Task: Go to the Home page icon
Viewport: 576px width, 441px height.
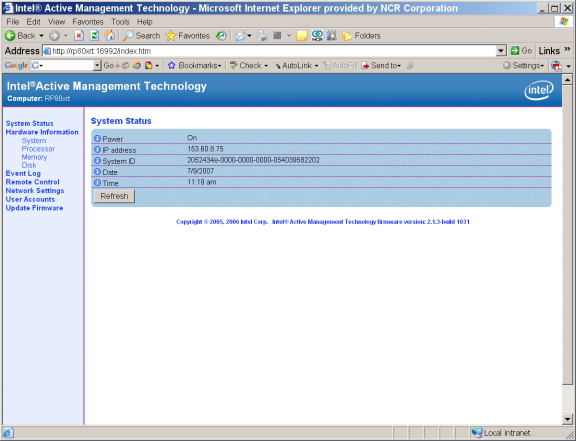Action: click(109, 36)
